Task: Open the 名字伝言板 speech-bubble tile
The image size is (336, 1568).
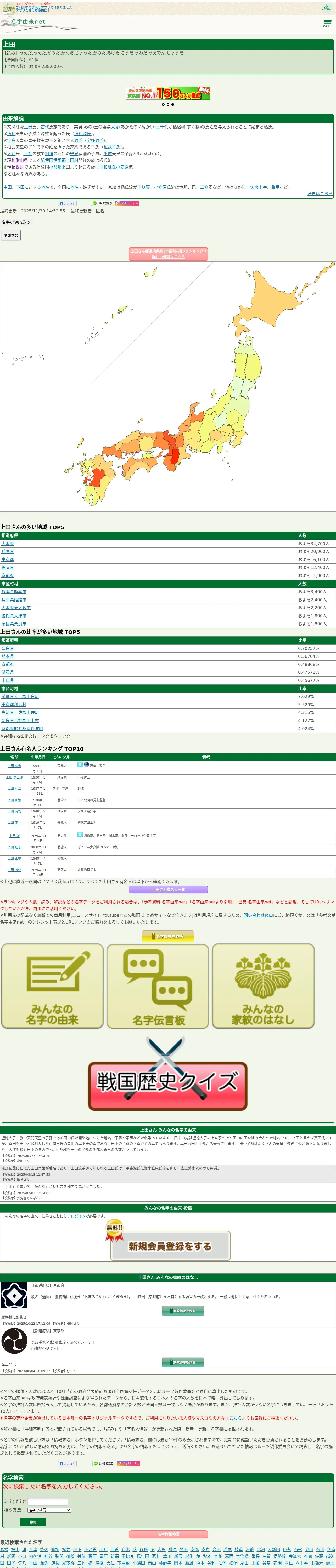Action: point(158,986)
